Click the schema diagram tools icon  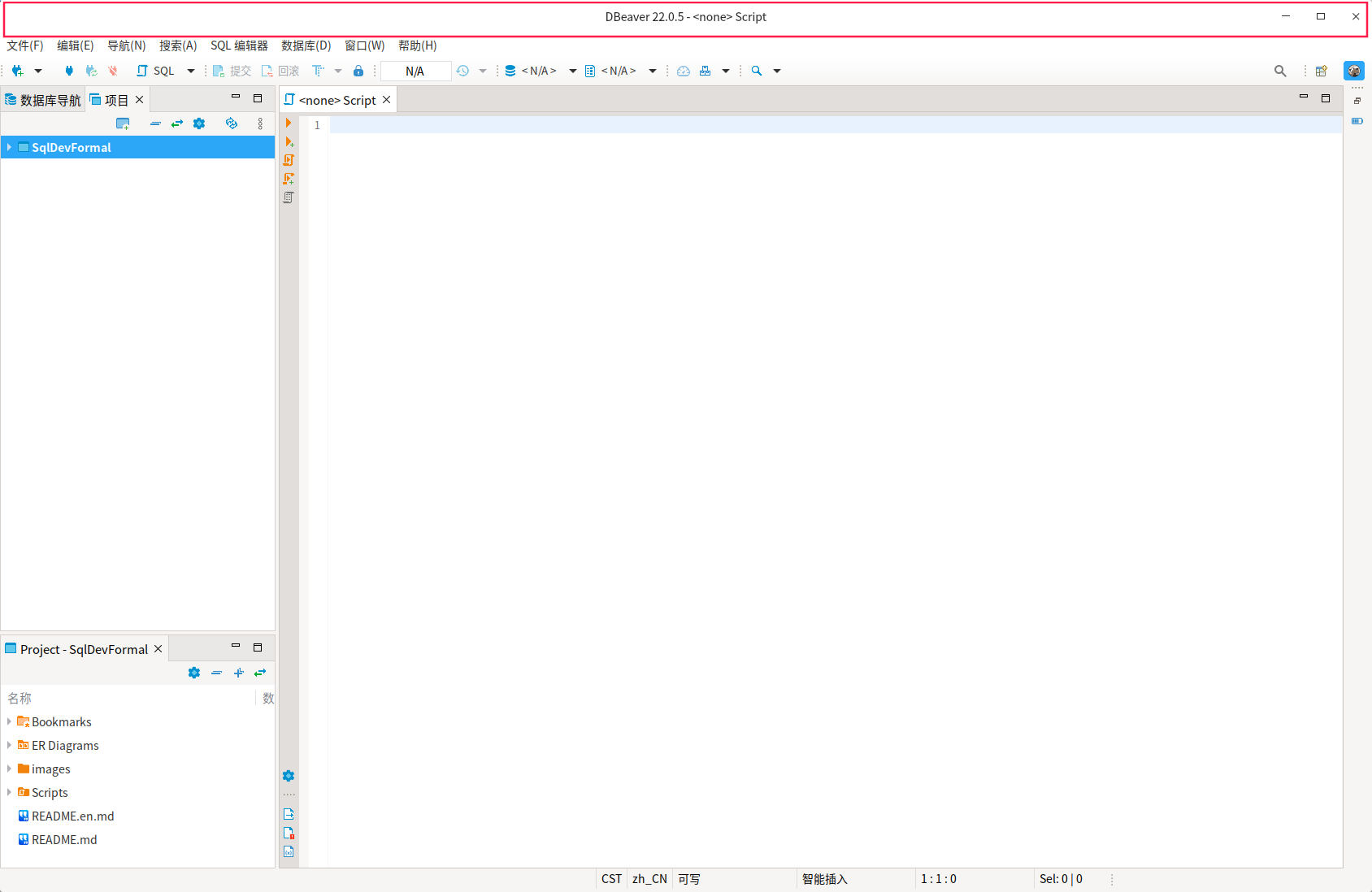coord(706,71)
